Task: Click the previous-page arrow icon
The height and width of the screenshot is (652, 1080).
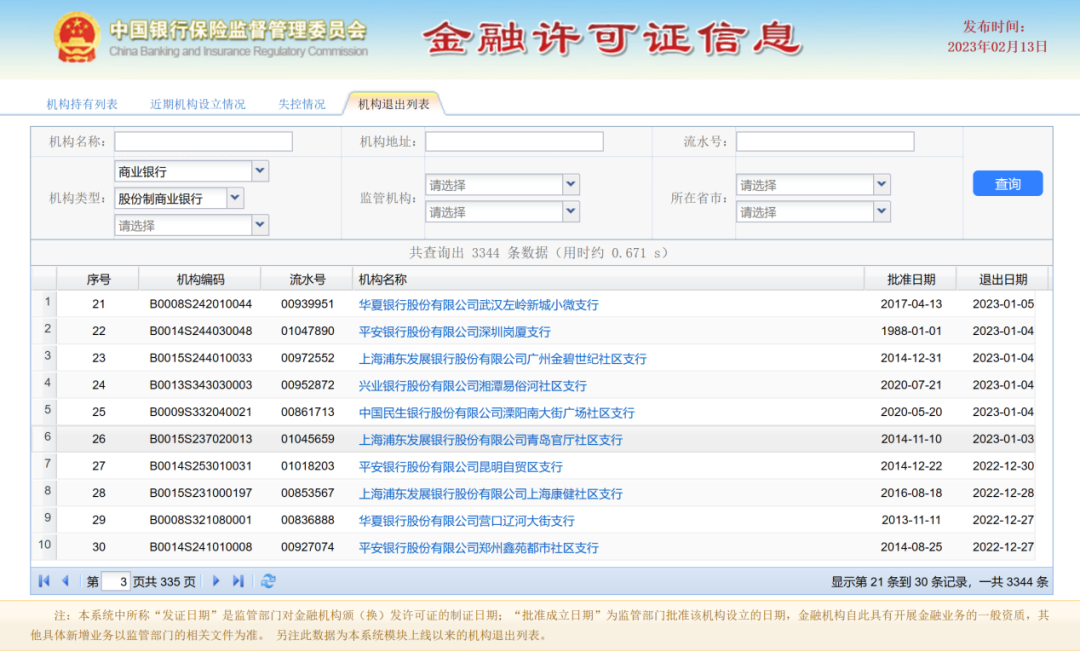Action: pyautogui.click(x=65, y=580)
